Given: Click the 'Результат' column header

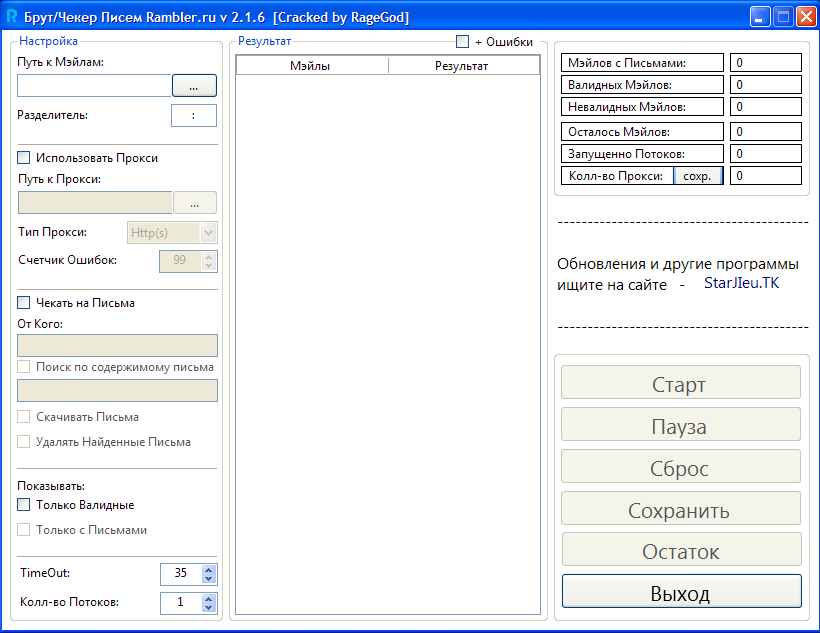Looking at the screenshot, I should click(464, 66).
